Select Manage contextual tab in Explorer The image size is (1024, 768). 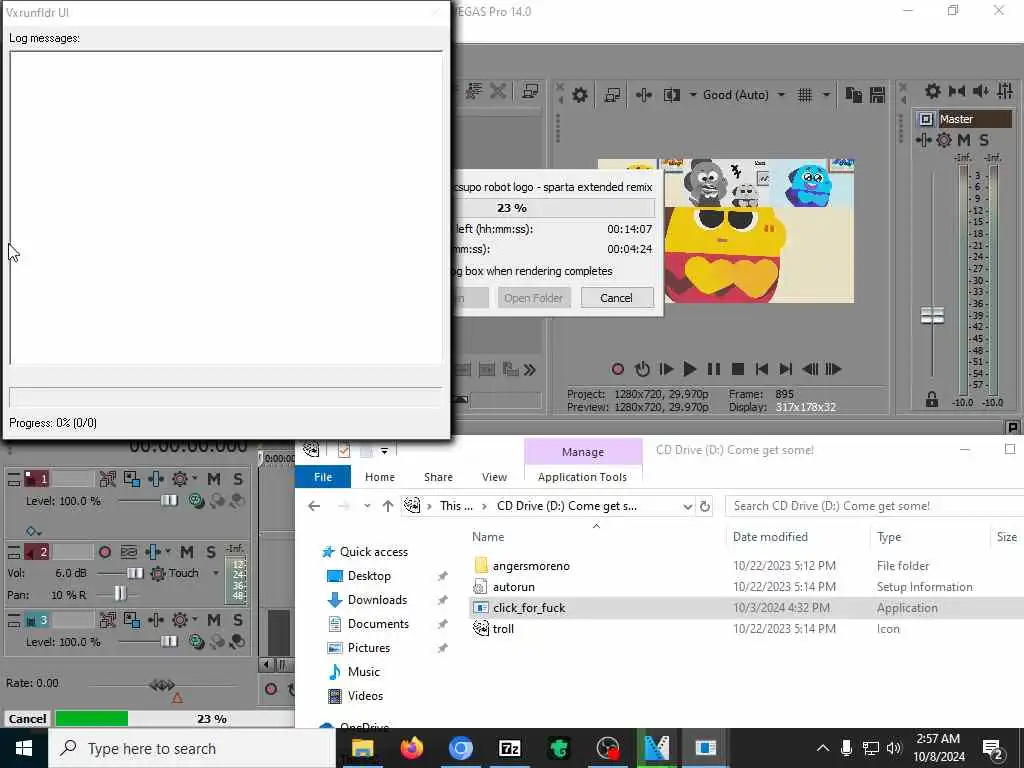[583, 452]
